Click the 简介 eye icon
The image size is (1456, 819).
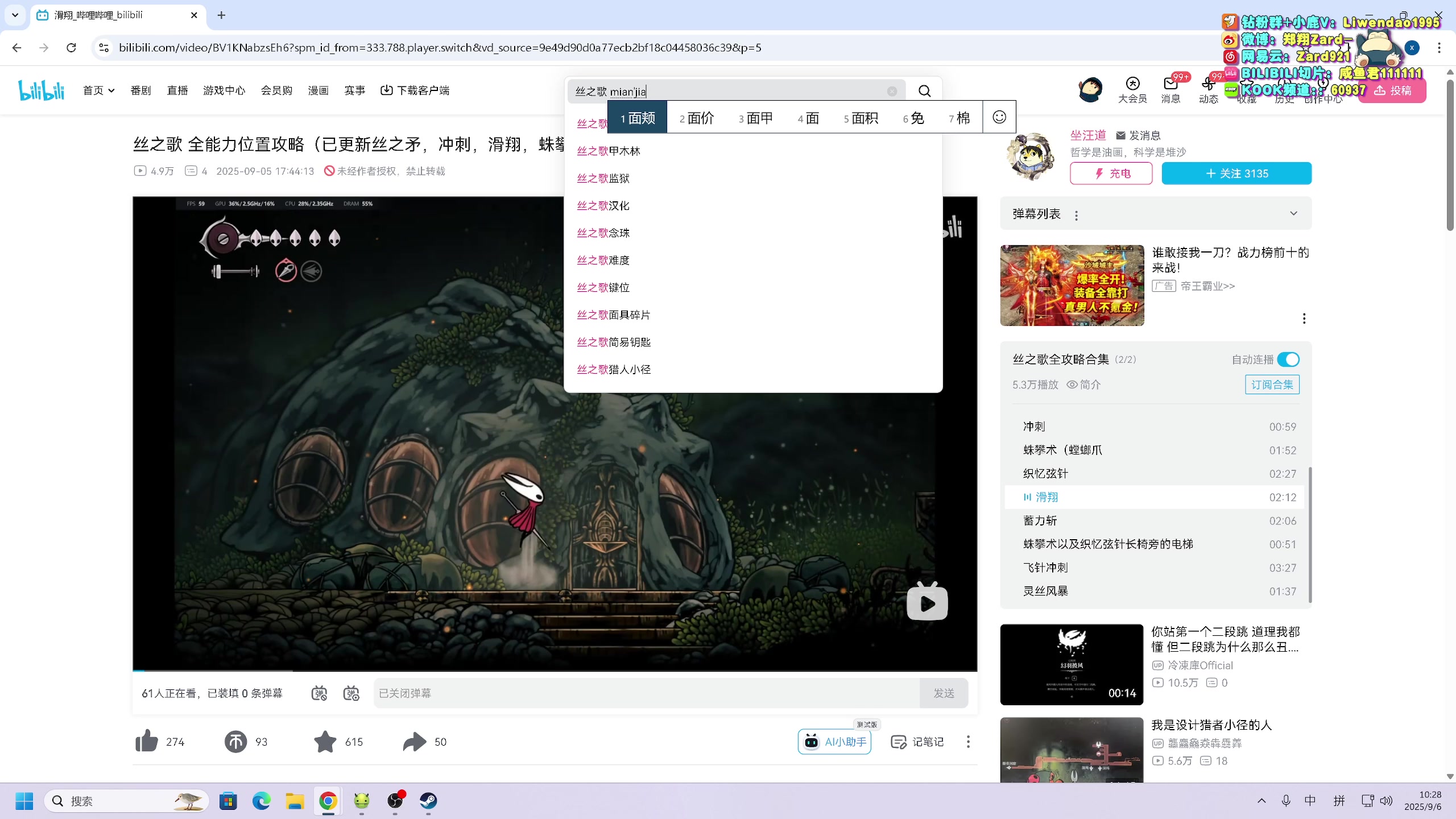coord(1072,384)
